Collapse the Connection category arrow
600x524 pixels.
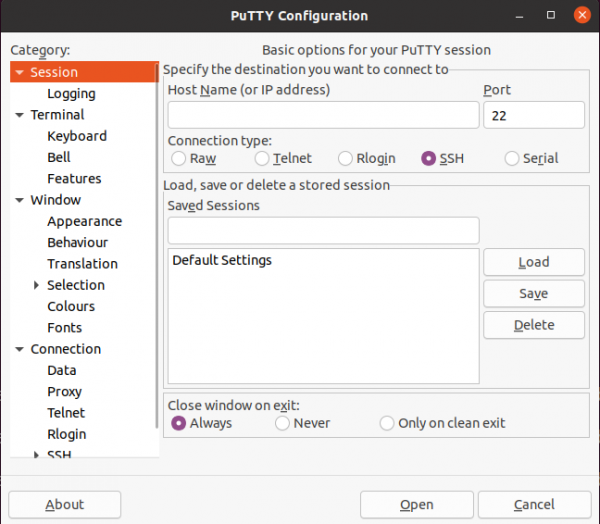pos(20,349)
